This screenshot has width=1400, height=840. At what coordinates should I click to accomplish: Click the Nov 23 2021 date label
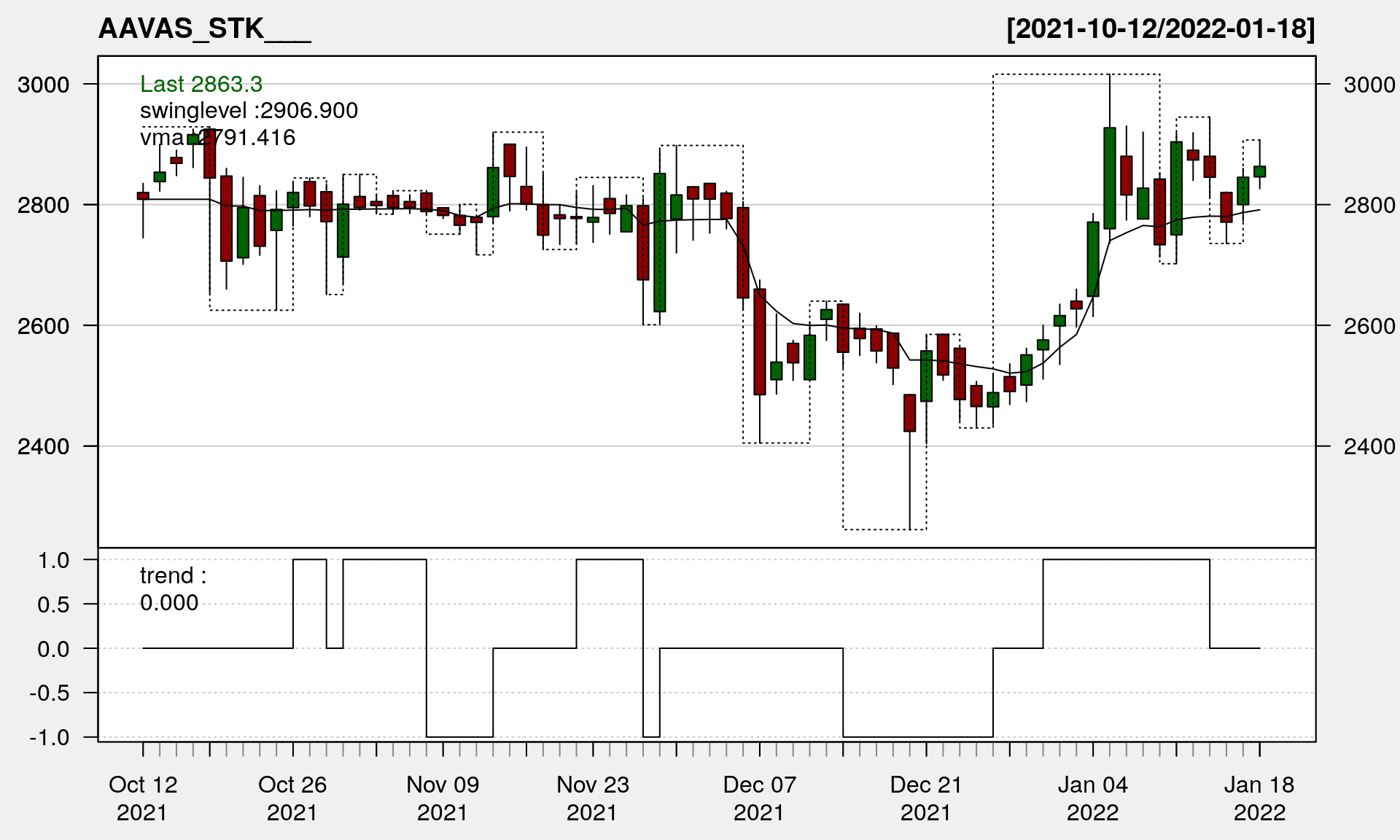[x=592, y=798]
